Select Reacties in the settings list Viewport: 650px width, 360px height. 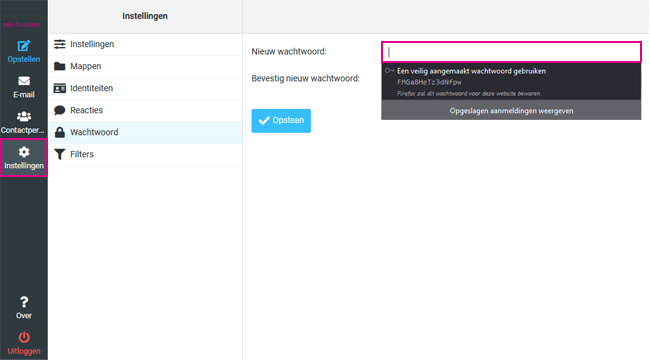point(146,110)
